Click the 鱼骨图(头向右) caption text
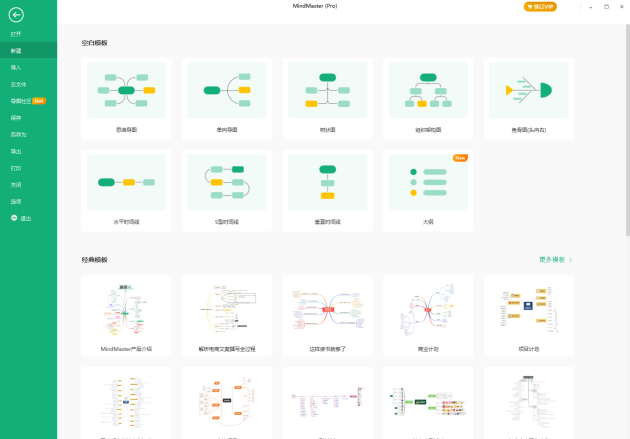Image resolution: width=630 pixels, height=439 pixels. [x=529, y=130]
